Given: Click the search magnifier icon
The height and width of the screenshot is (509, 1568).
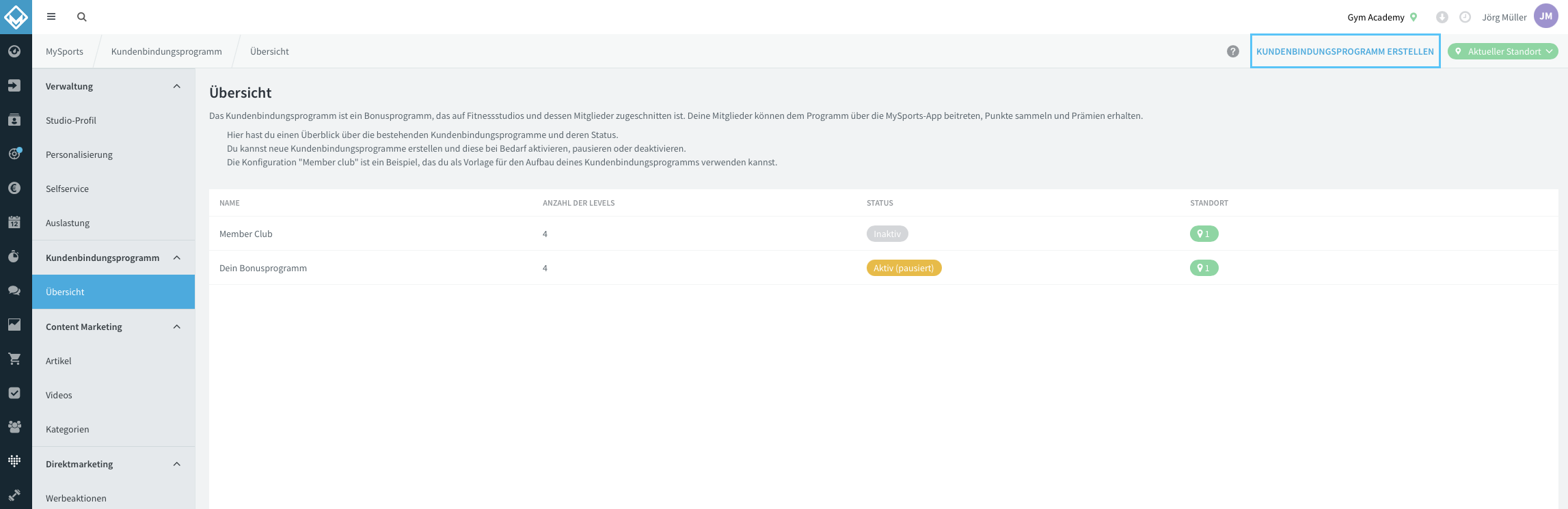Looking at the screenshot, I should point(82,17).
